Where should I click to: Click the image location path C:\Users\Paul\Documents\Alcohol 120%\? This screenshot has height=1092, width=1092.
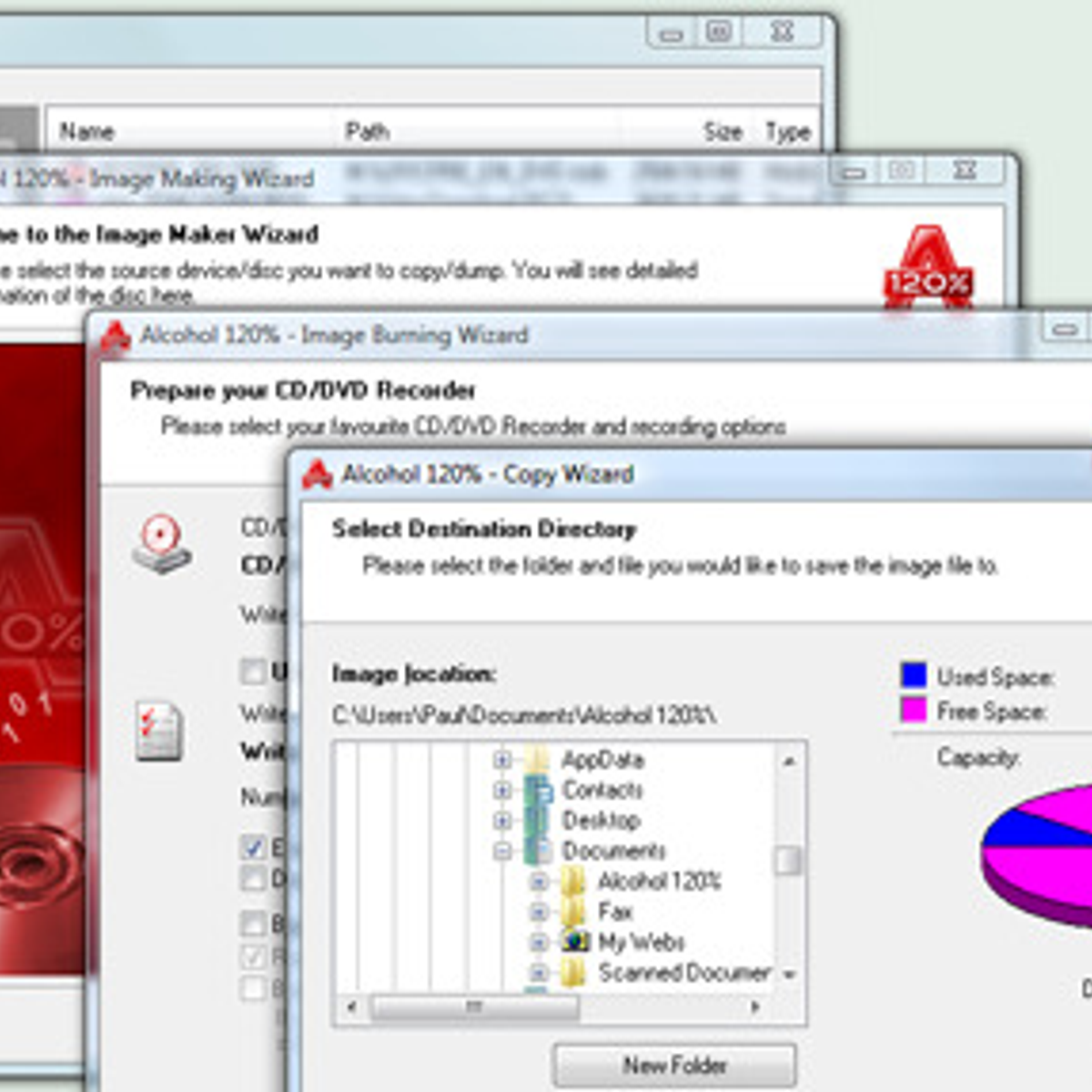[524, 715]
